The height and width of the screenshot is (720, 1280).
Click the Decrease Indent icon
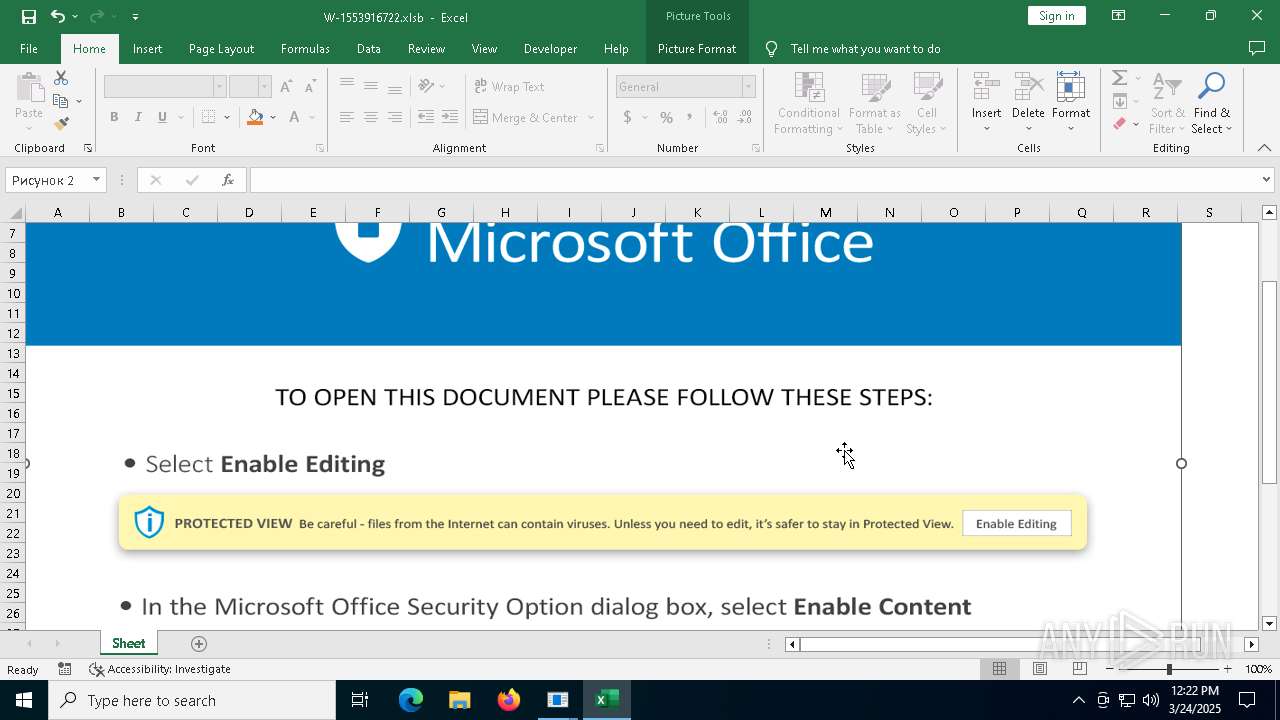coord(426,117)
